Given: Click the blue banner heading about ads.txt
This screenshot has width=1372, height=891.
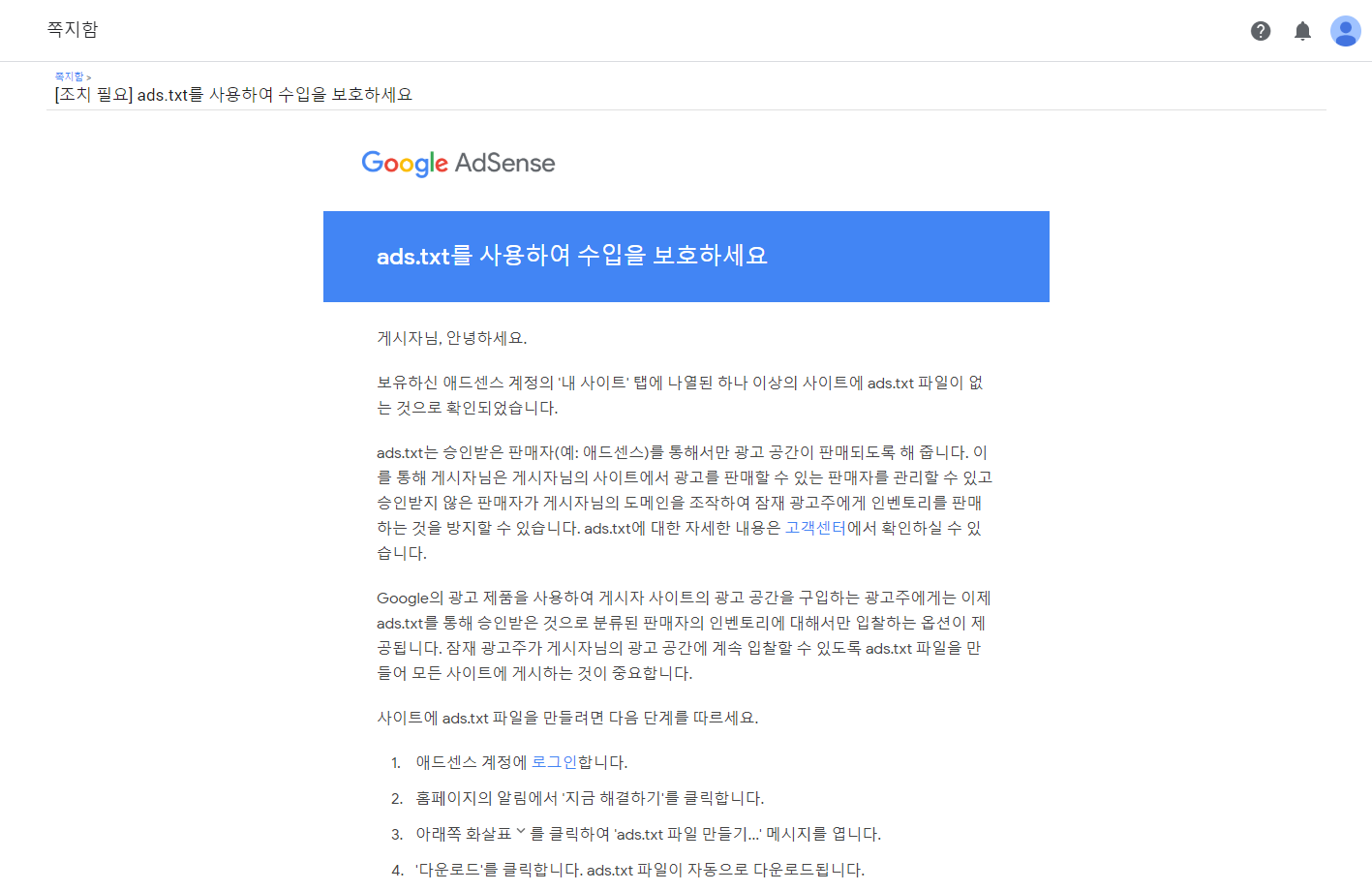Looking at the screenshot, I should [x=572, y=256].
